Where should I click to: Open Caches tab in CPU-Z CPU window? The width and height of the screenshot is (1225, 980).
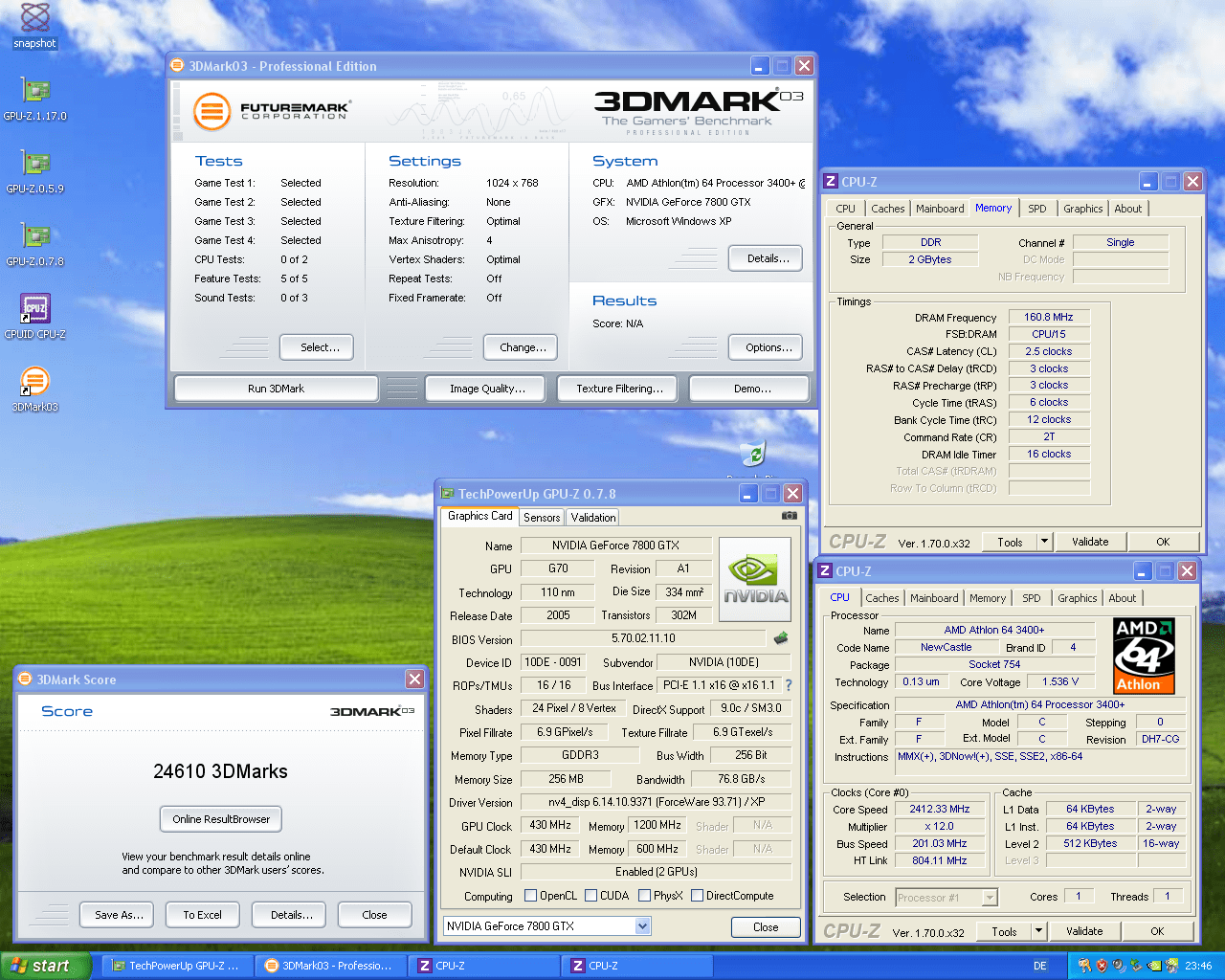[x=882, y=598]
